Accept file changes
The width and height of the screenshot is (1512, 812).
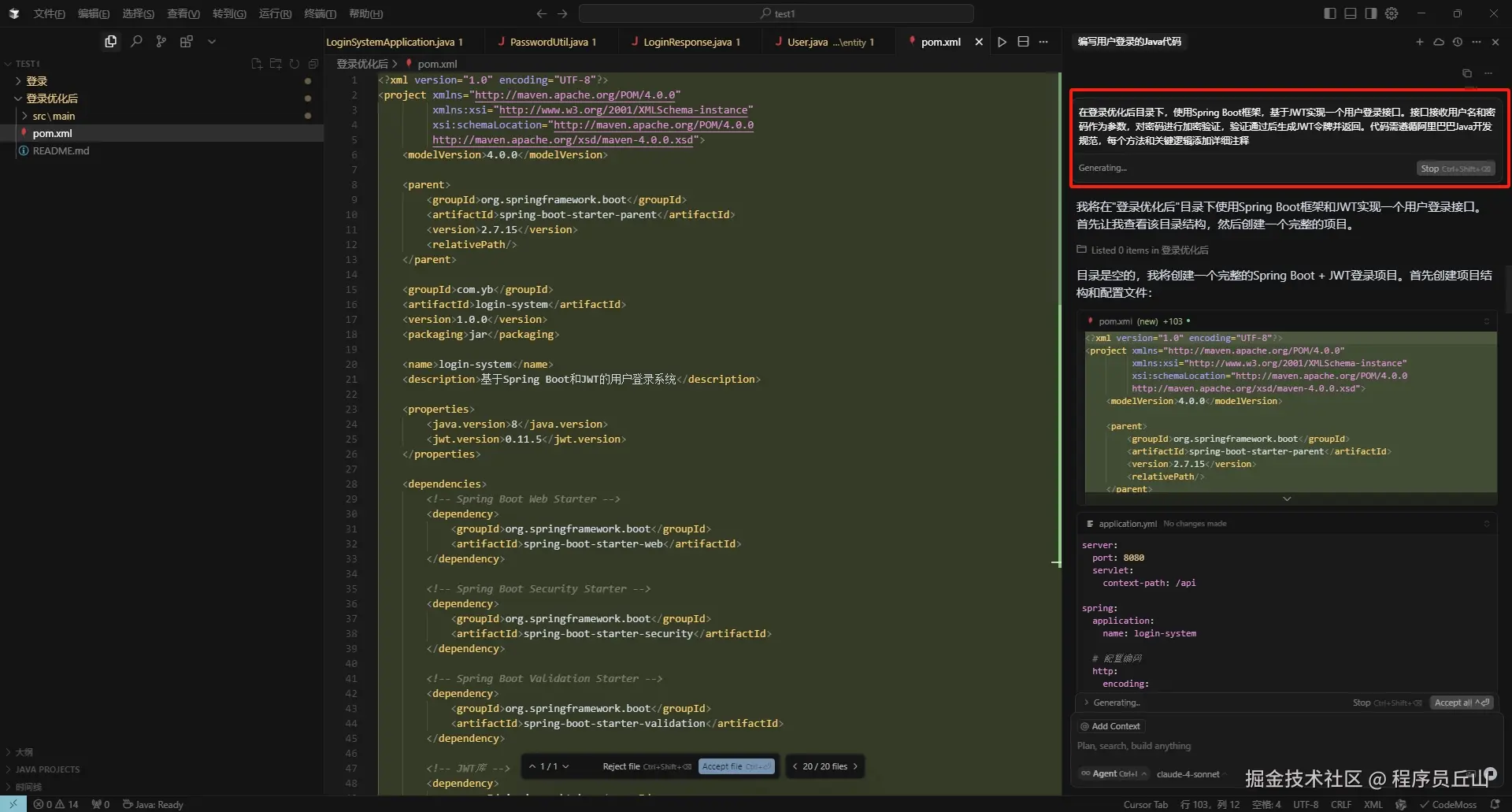pos(736,766)
